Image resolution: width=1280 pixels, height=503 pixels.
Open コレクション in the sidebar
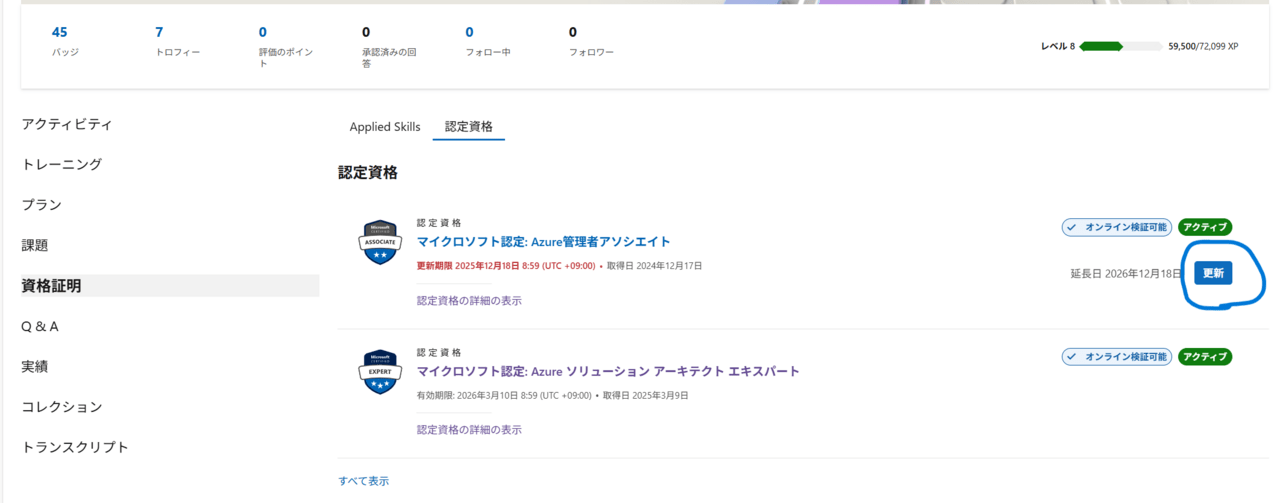[x=62, y=407]
